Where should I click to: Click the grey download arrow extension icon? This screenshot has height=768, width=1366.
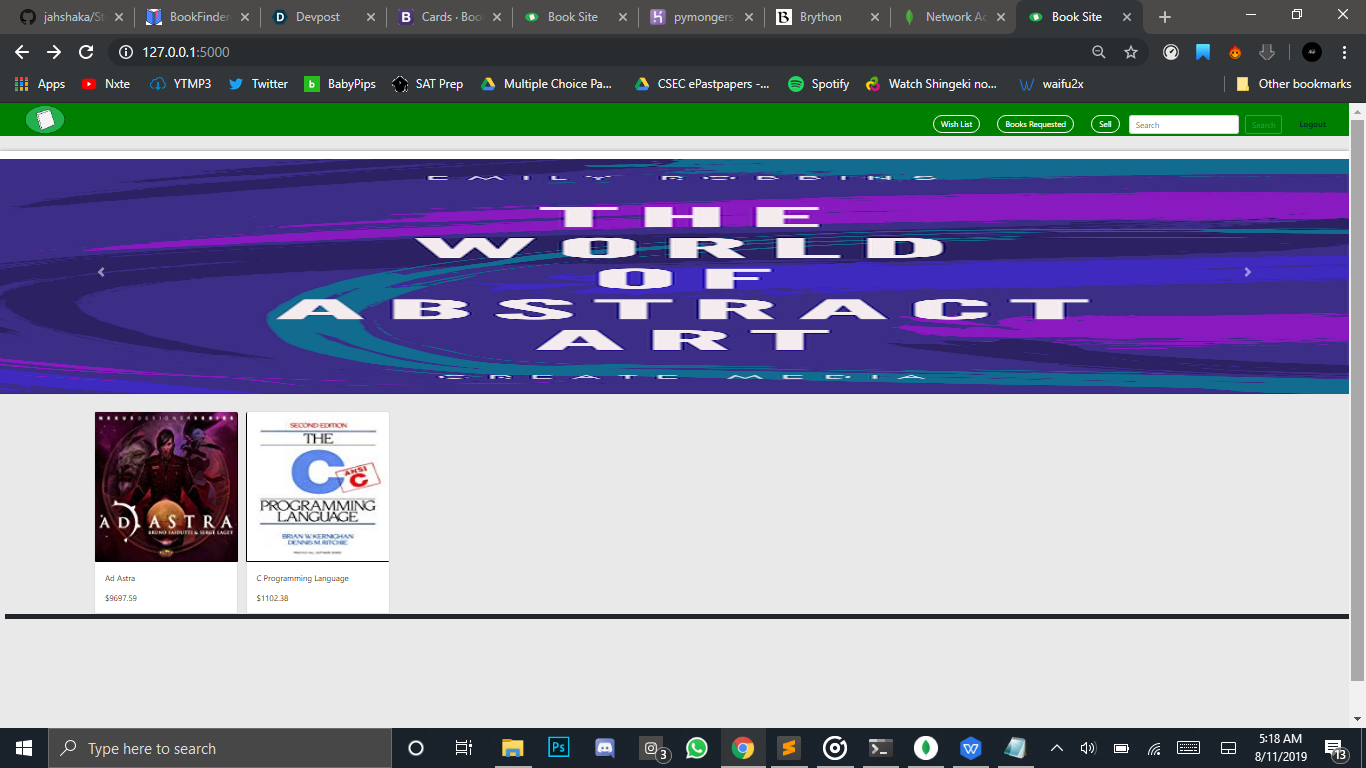click(x=1267, y=52)
